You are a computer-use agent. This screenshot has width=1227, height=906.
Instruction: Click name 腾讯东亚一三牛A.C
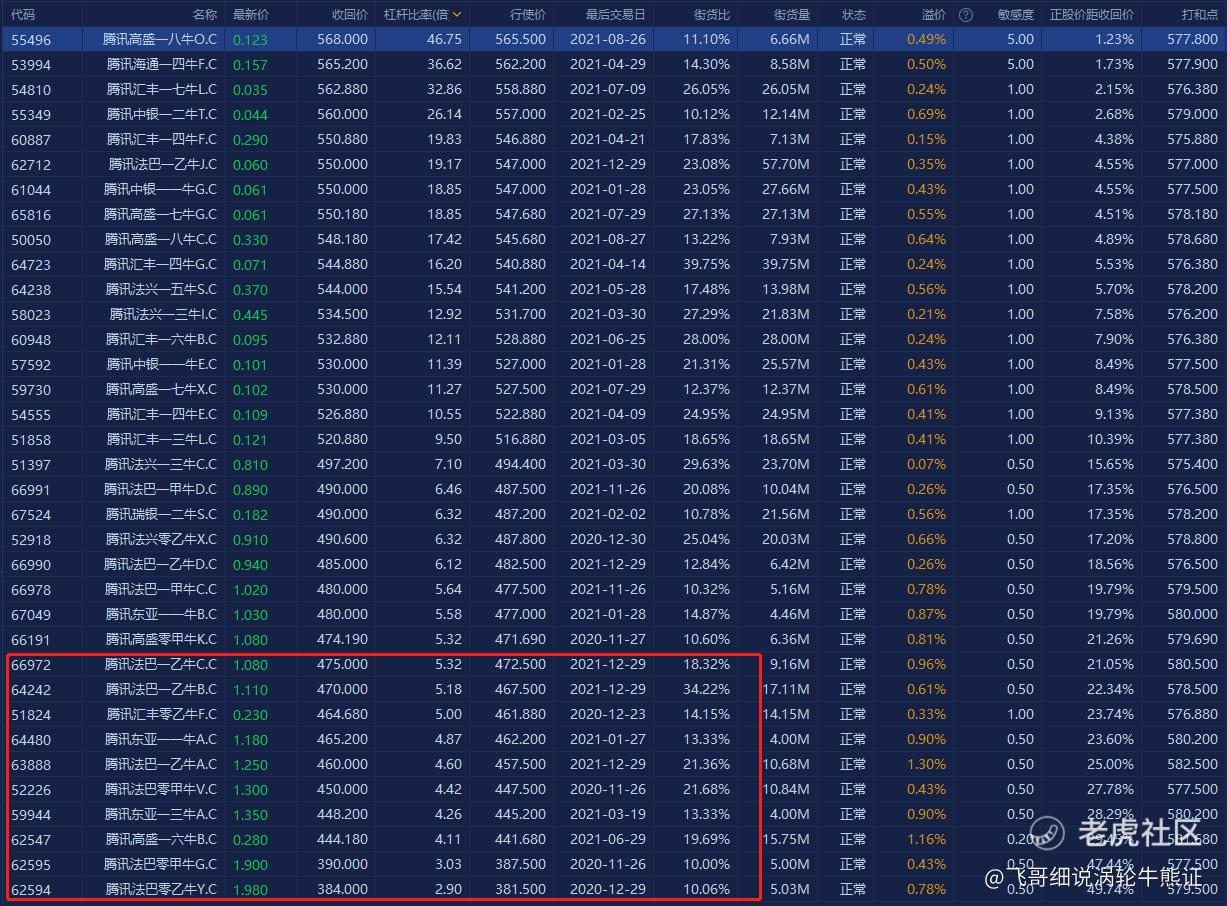tap(160, 814)
